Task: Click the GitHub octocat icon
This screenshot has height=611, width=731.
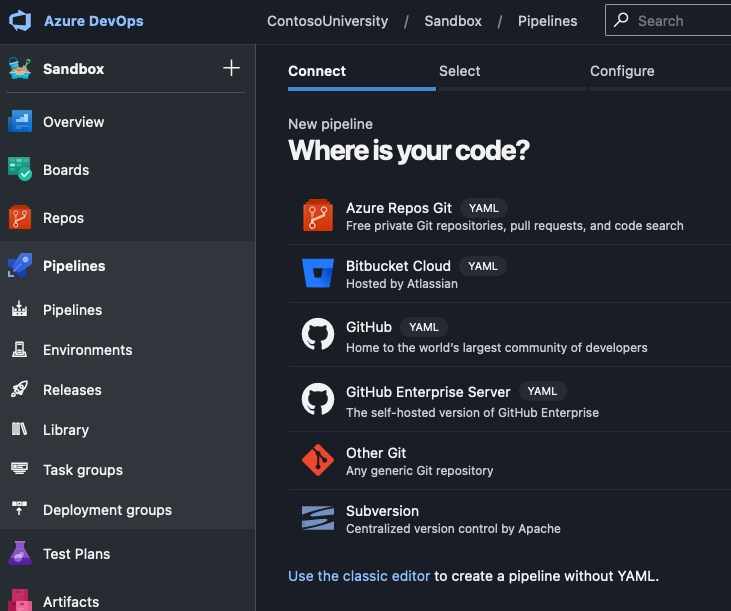Action: pos(318,334)
